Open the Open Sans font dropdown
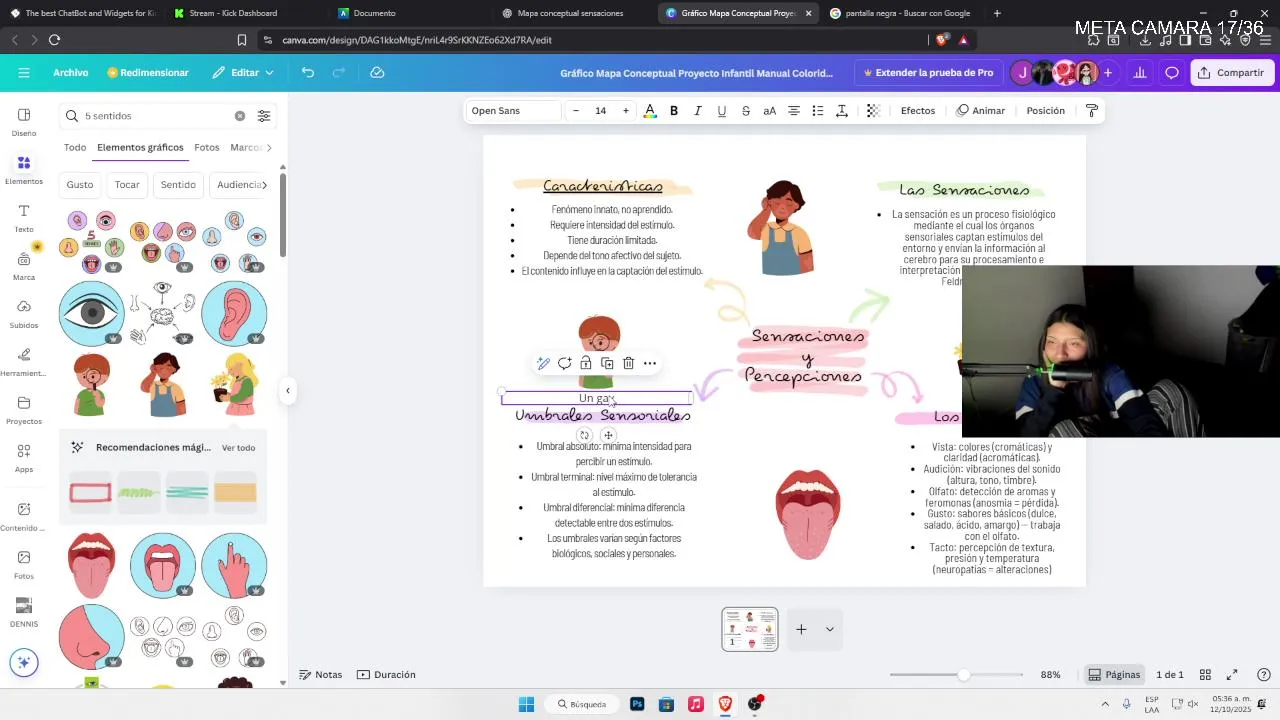Image resolution: width=1280 pixels, height=720 pixels. pos(514,111)
